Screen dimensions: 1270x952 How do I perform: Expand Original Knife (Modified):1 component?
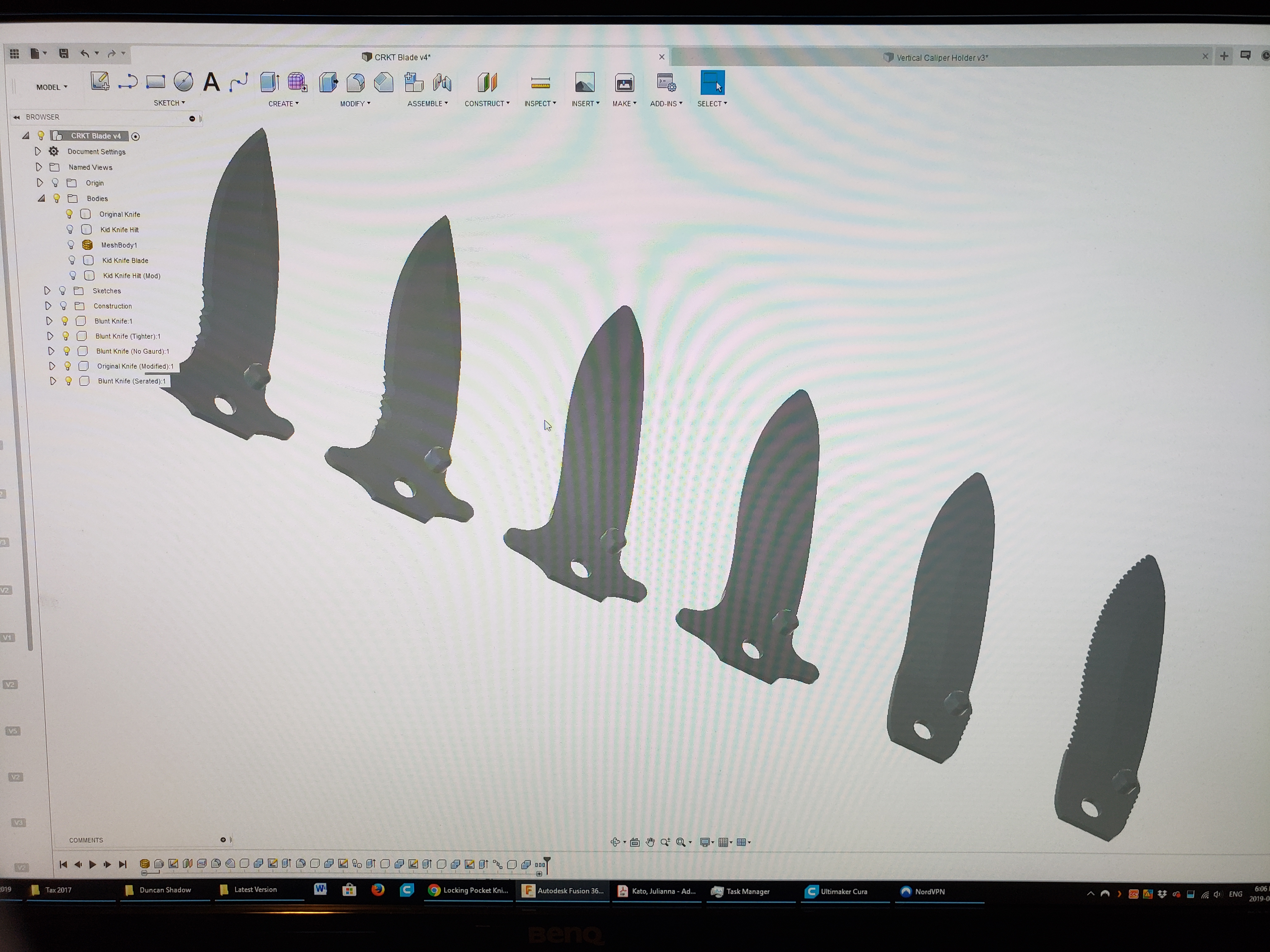(x=52, y=366)
